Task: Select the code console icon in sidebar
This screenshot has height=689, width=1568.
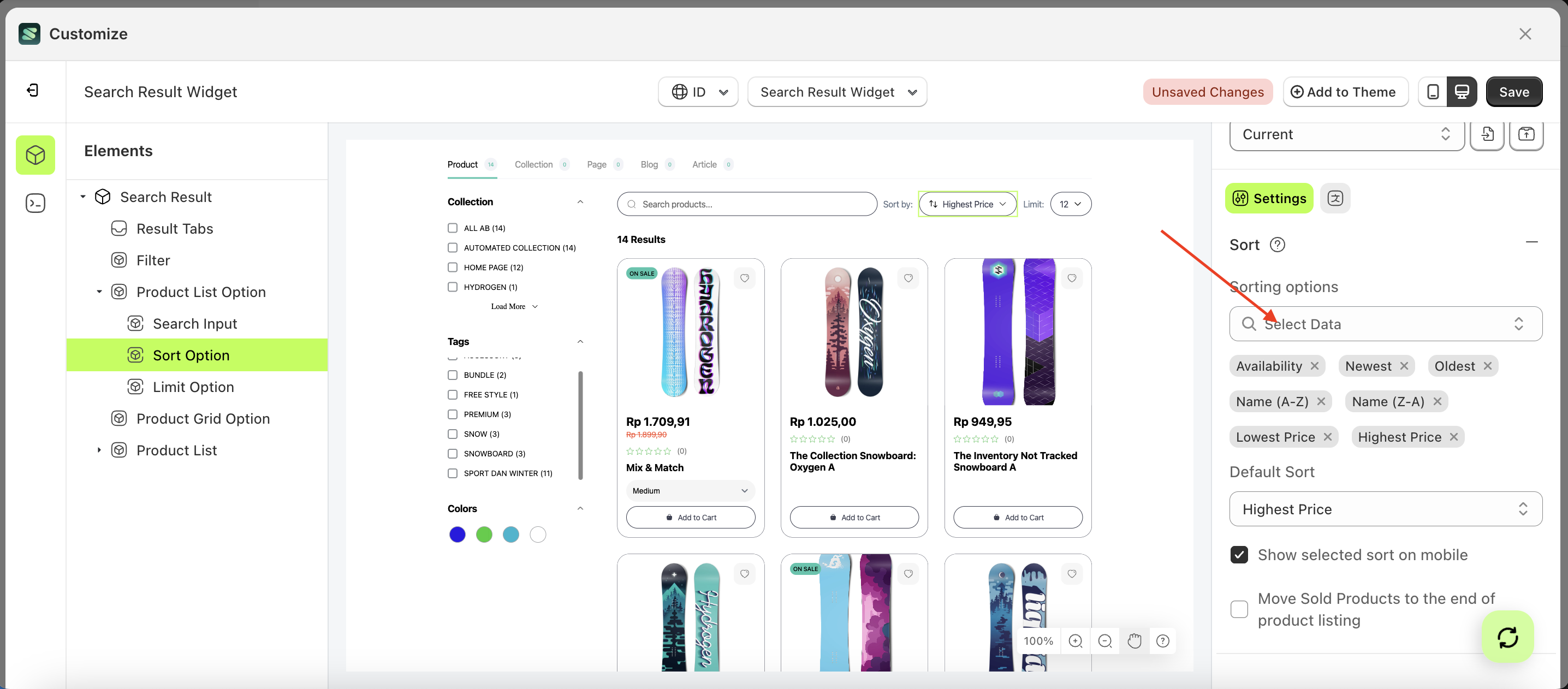Action: tap(35, 203)
